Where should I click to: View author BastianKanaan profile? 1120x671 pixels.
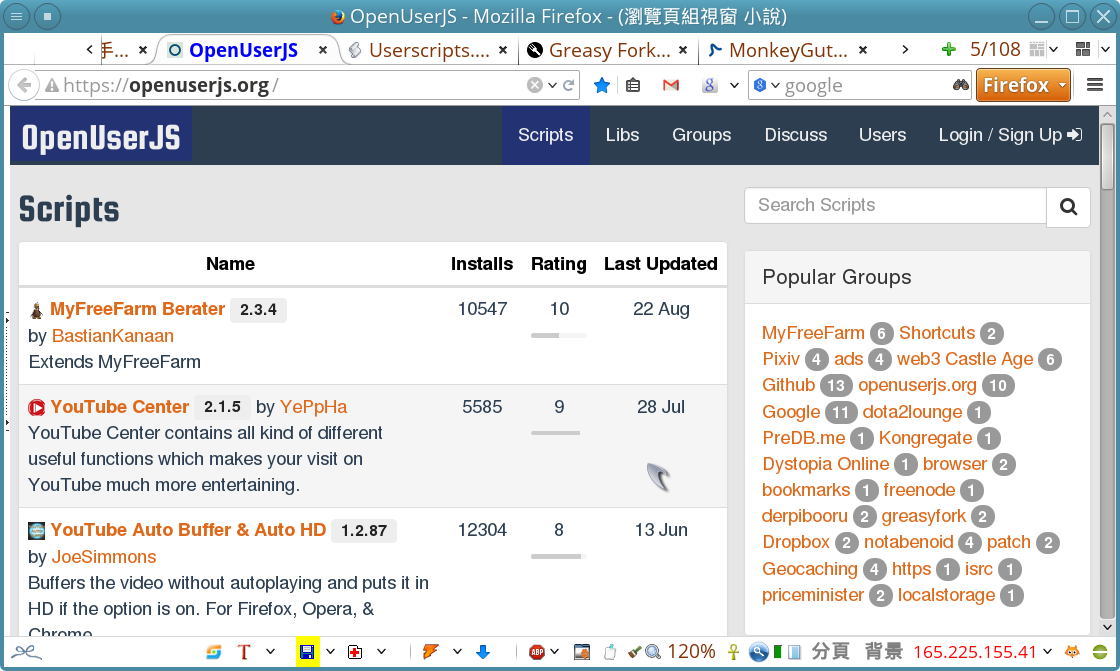[113, 336]
